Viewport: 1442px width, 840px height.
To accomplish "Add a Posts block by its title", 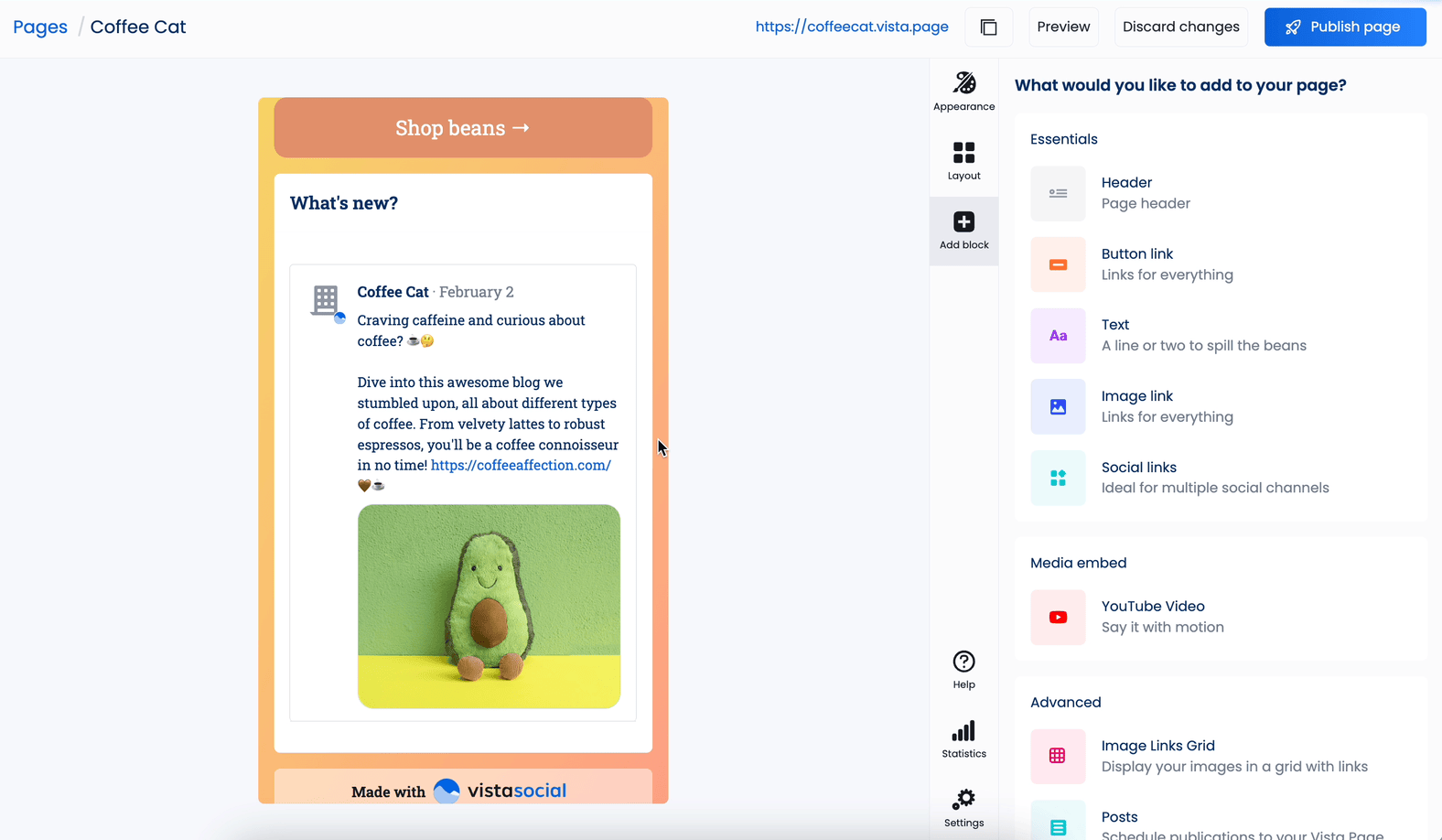I will 1120,817.
